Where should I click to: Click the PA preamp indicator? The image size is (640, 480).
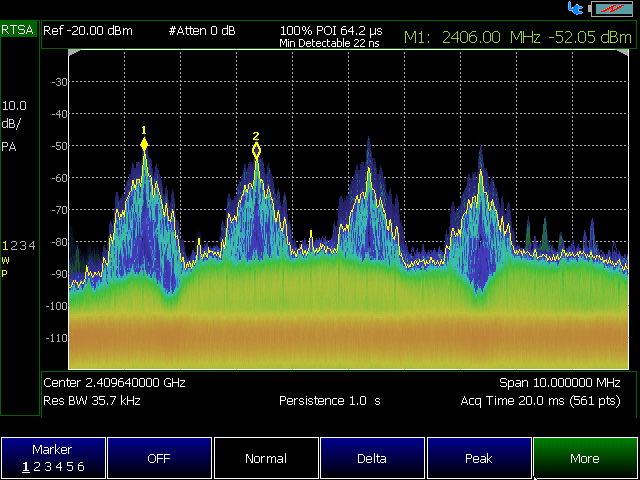pos(9,147)
